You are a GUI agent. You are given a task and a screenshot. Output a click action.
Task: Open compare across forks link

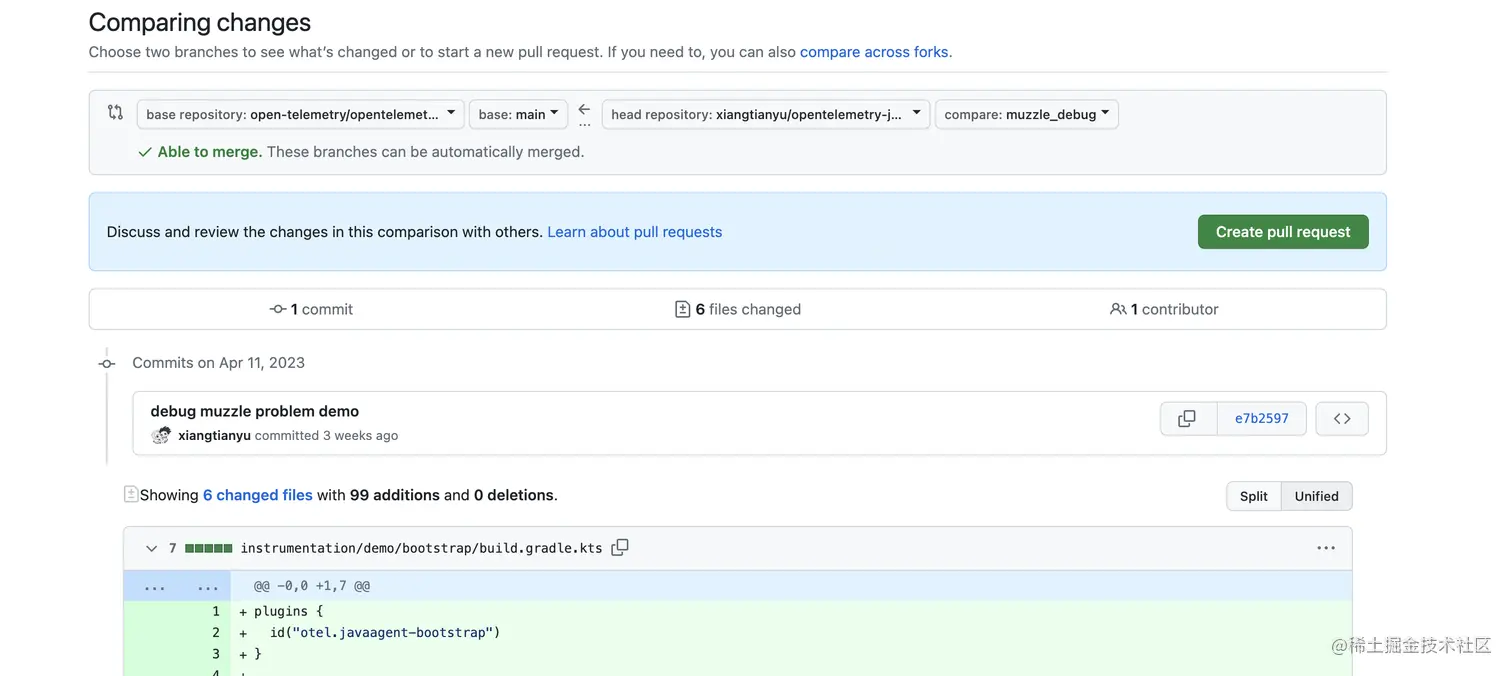click(874, 52)
